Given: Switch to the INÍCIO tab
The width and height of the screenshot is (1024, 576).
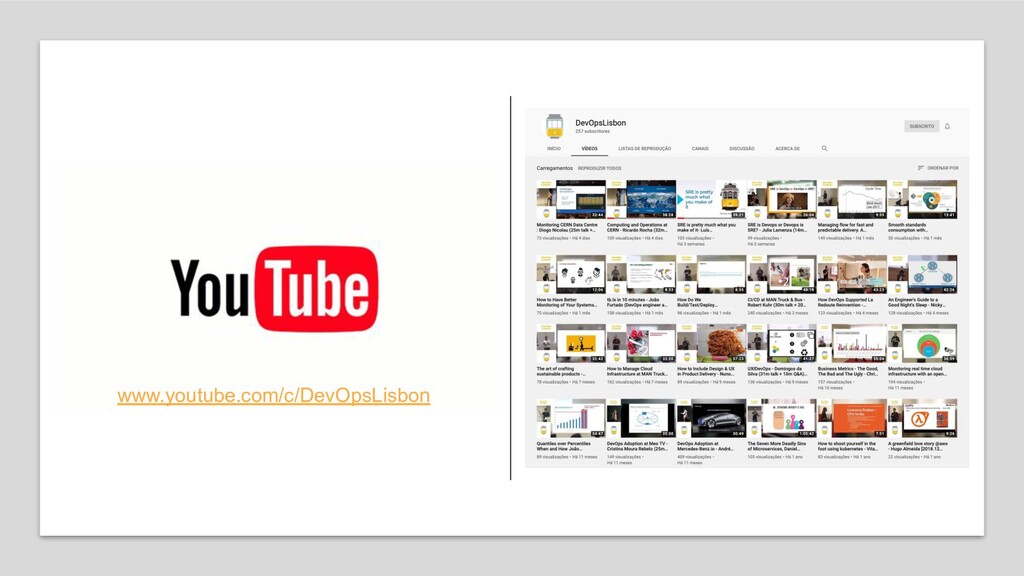Looking at the screenshot, I should [554, 149].
